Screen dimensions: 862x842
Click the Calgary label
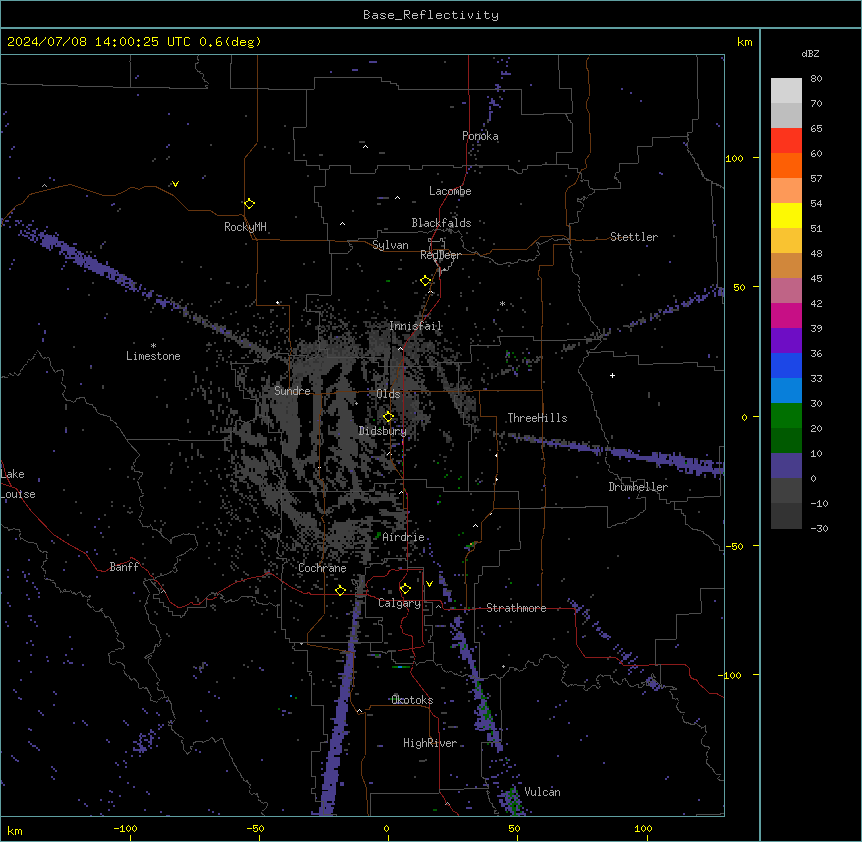coord(399,603)
